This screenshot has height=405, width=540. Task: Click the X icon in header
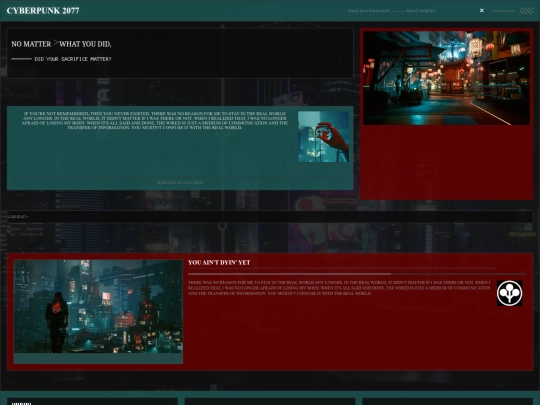pos(481,11)
